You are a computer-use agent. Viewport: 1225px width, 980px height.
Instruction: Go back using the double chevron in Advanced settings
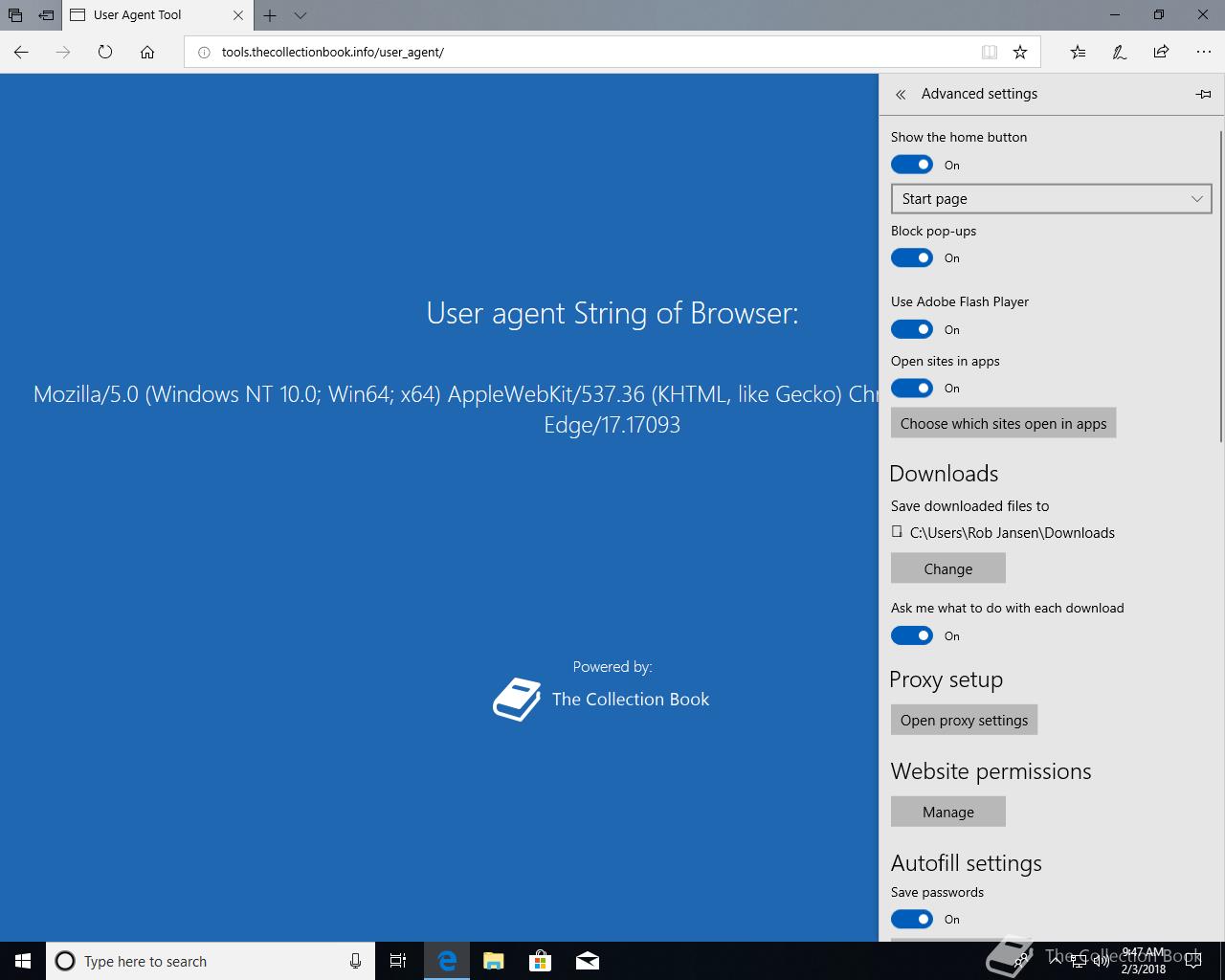click(901, 94)
